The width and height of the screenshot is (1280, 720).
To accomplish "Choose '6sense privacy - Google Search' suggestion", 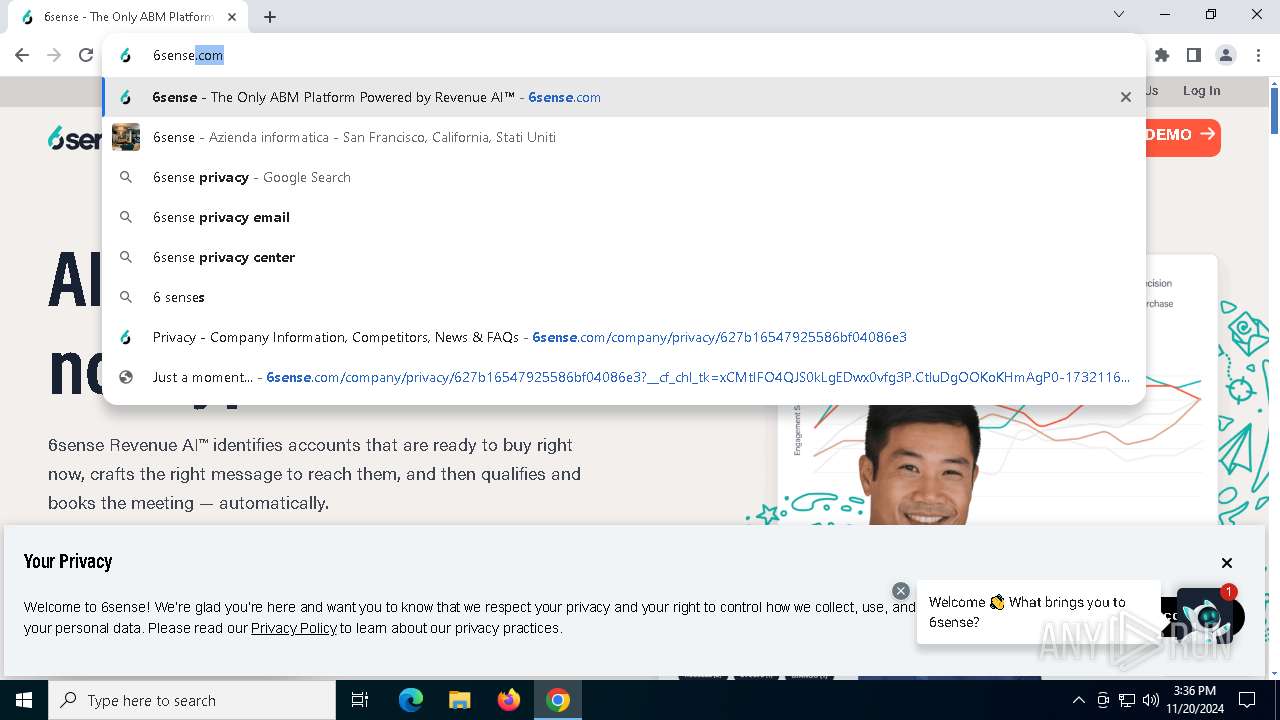I will (x=624, y=177).
